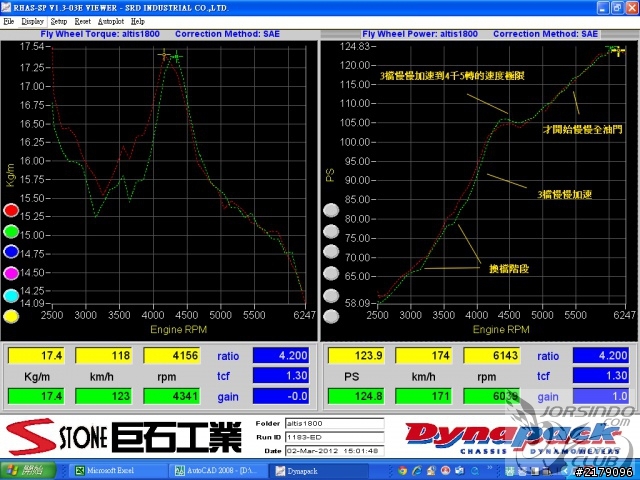This screenshot has height=480, width=640.
Task: Click the 3檔慢慢加速 annotation label
Action: (x=564, y=195)
